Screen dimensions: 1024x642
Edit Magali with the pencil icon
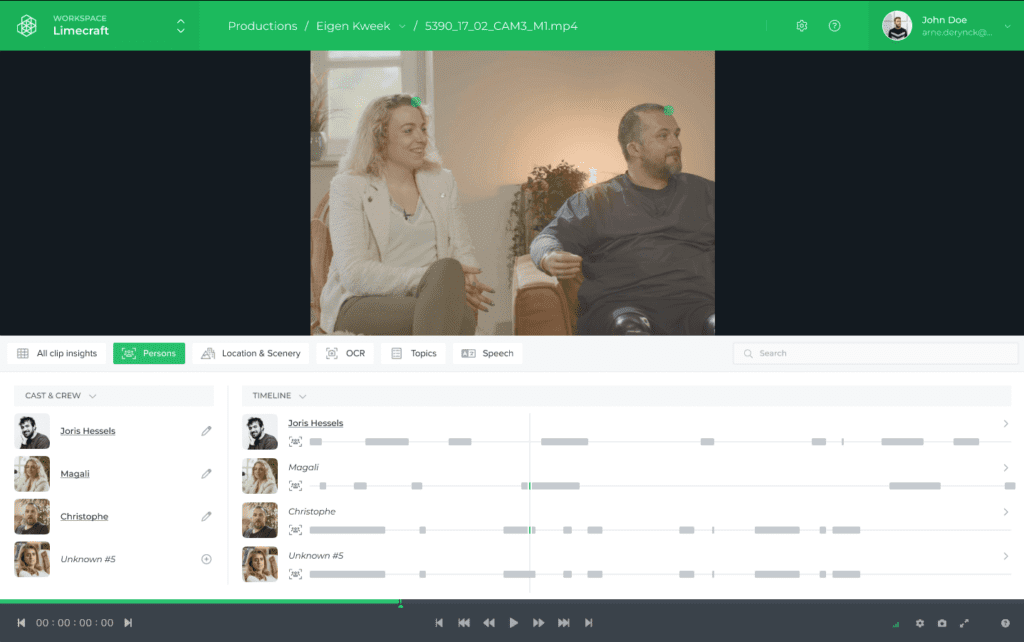206,474
